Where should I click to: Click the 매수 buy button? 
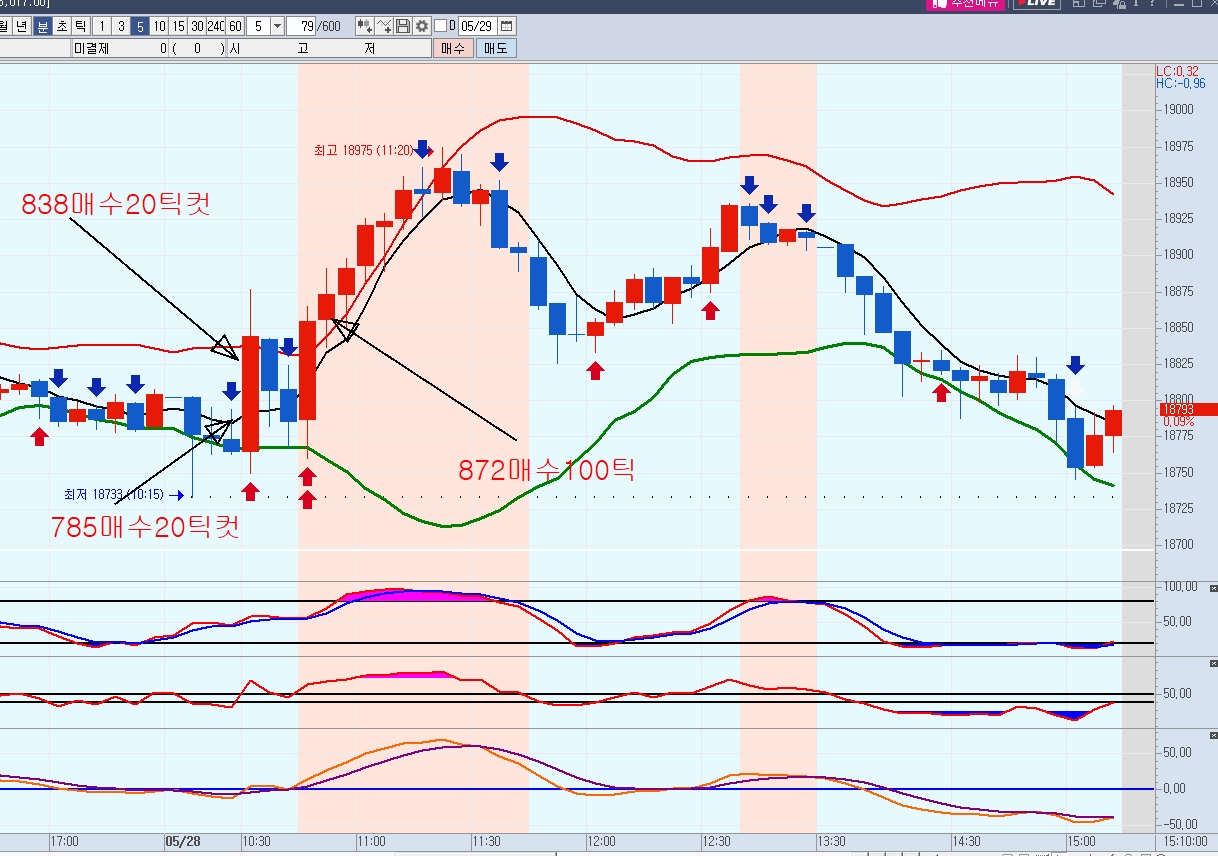click(x=453, y=48)
